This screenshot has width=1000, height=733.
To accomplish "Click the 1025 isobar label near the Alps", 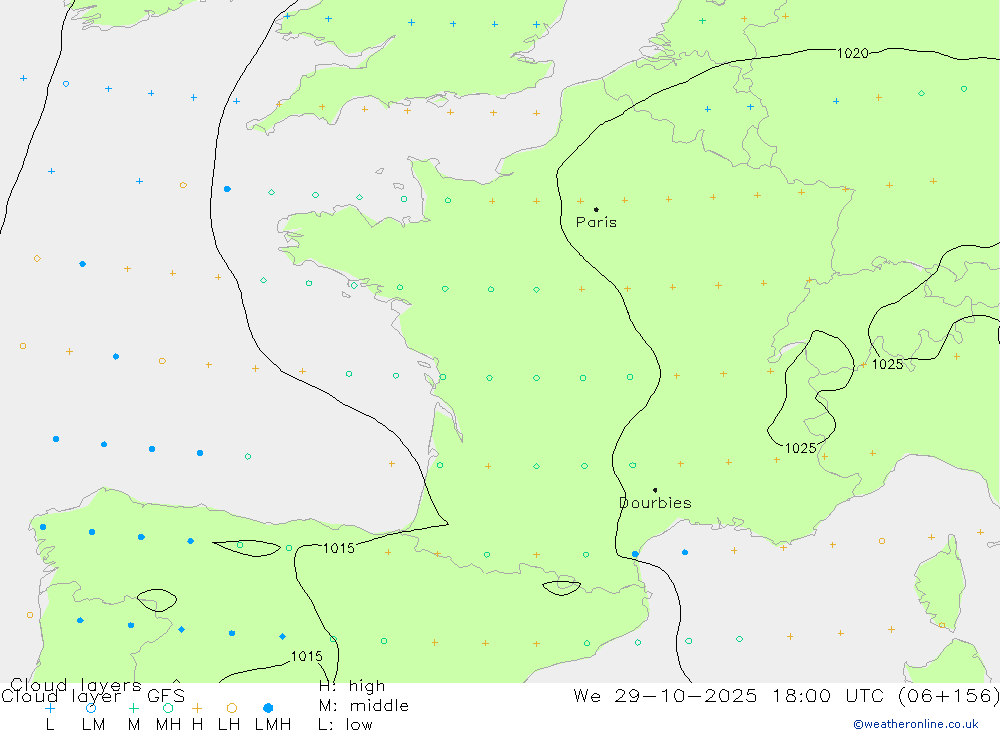I will tap(800, 448).
